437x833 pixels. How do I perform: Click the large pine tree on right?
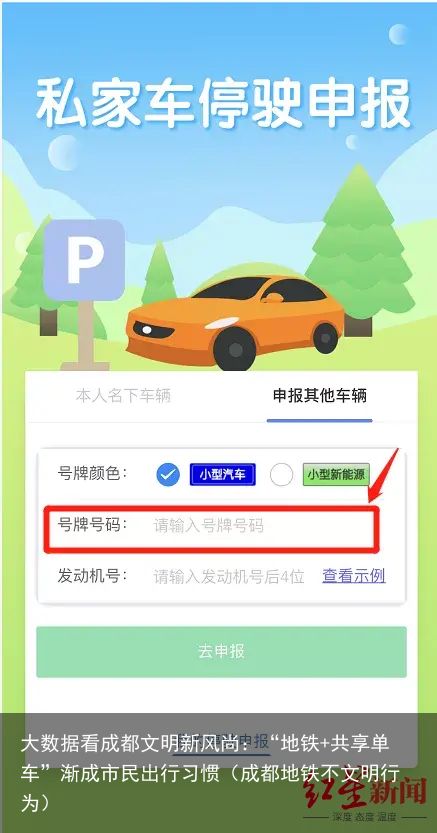tap(359, 250)
